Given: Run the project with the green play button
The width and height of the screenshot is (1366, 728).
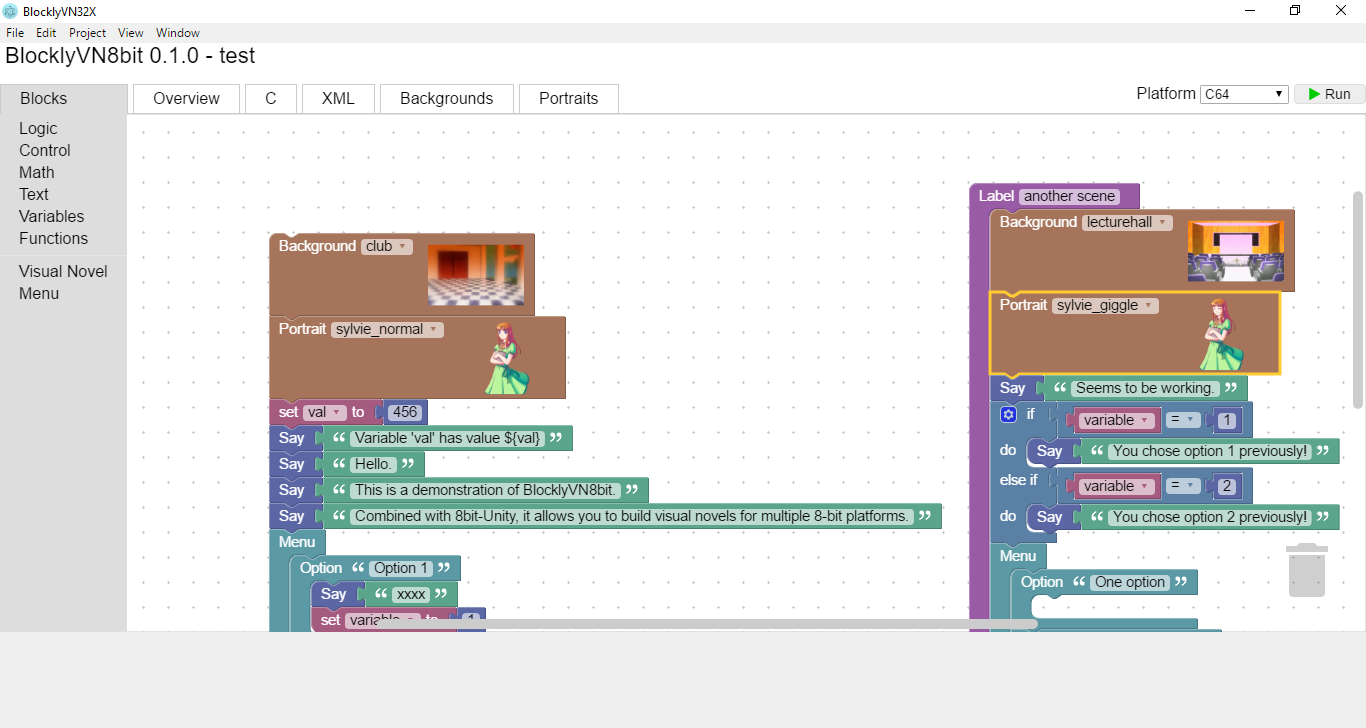Looking at the screenshot, I should [x=1330, y=93].
